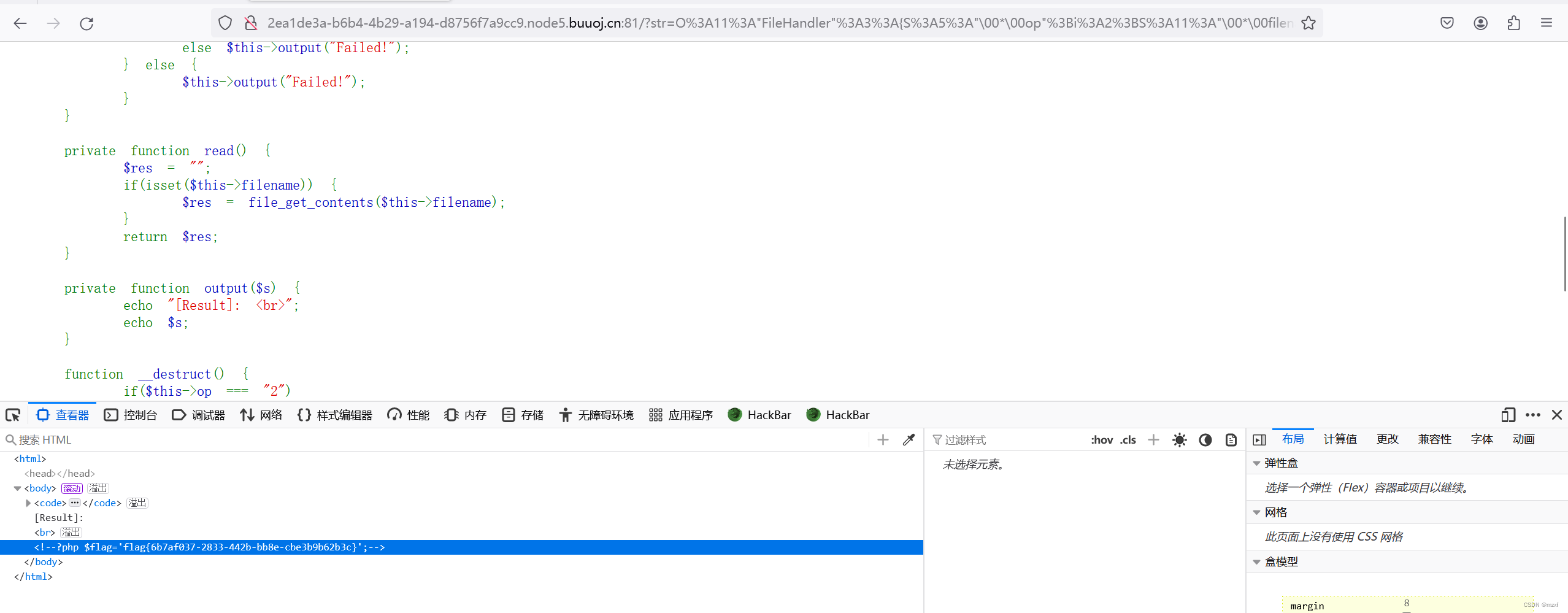Open 无障碍环境 accessibility tab

(596, 415)
